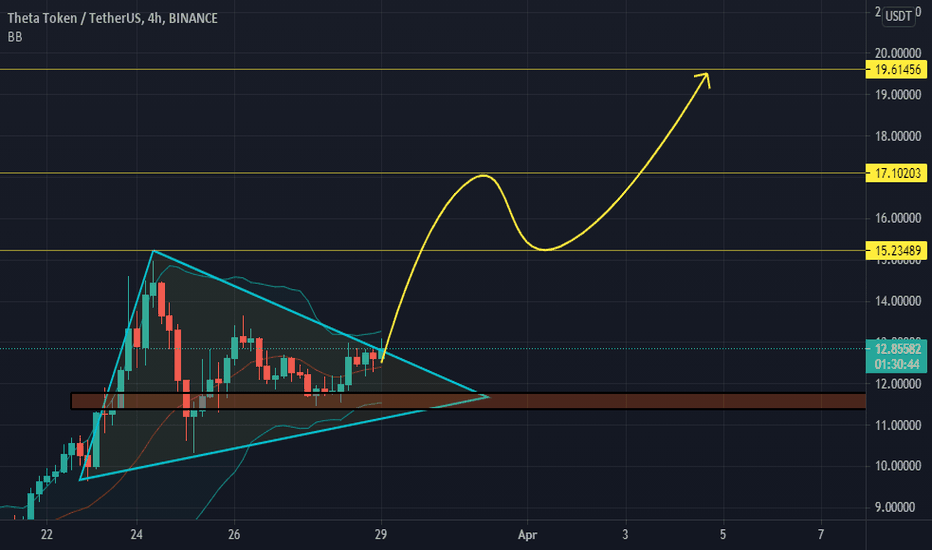Click the Theta Token / TetherUS chart title
The width and height of the screenshot is (932, 550).
click(112, 18)
